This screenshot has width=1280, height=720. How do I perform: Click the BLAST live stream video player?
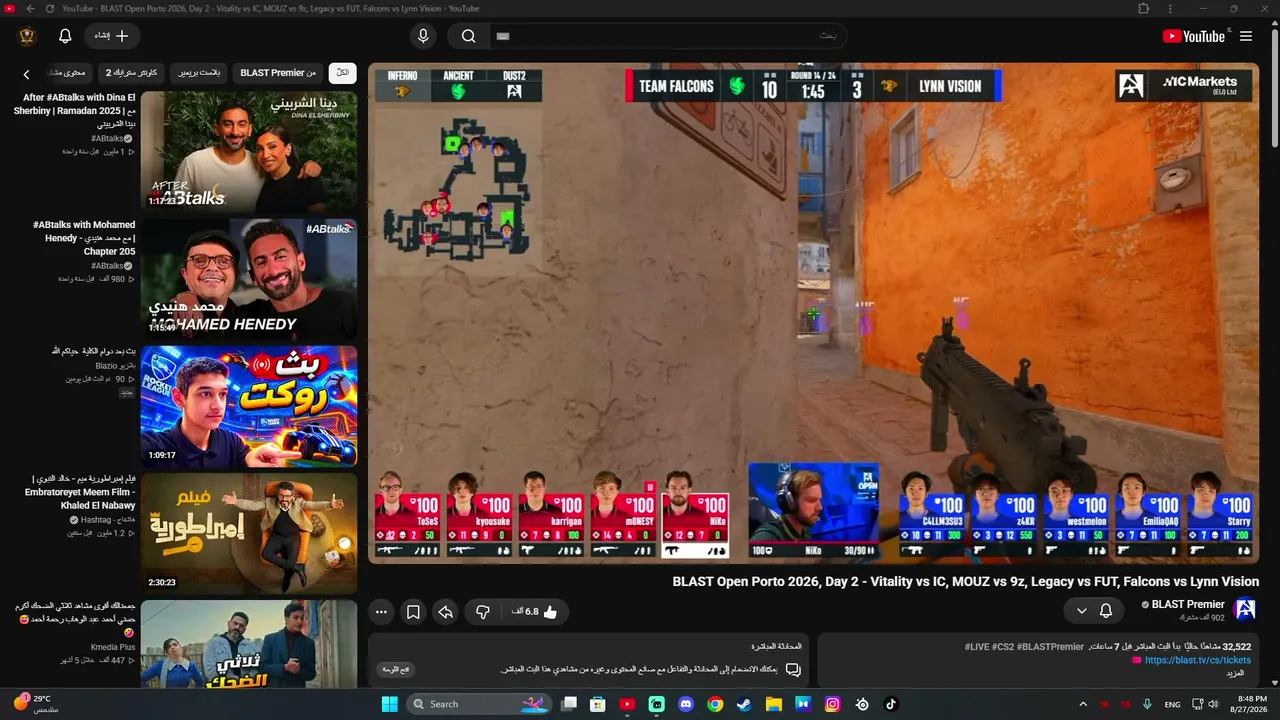tap(813, 313)
